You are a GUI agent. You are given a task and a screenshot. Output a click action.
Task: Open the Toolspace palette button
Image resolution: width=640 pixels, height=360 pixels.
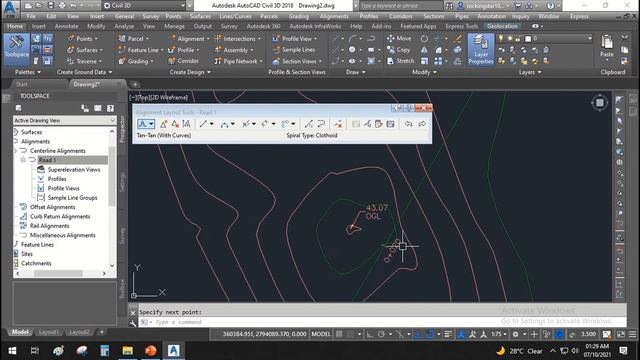coord(16,49)
